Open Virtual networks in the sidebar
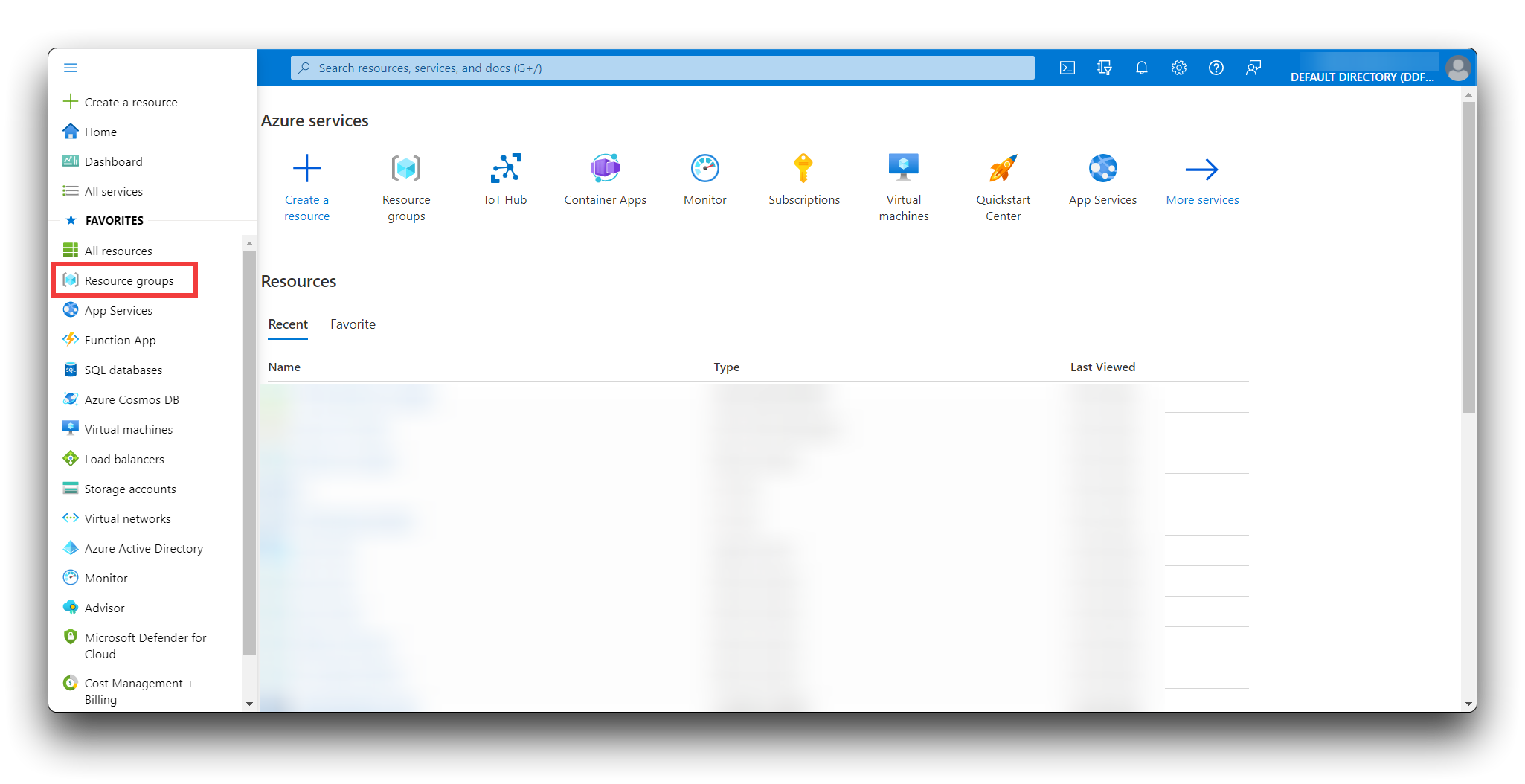The width and height of the screenshot is (1525, 784). point(117,518)
